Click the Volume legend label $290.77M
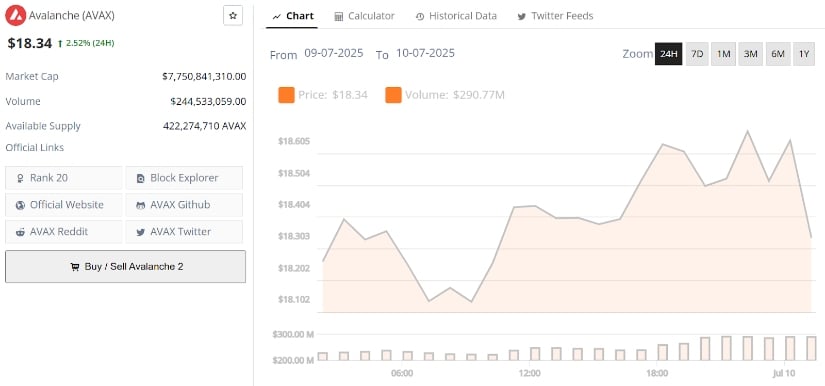Viewport: 825px width, 386px height. pyautogui.click(x=455, y=95)
